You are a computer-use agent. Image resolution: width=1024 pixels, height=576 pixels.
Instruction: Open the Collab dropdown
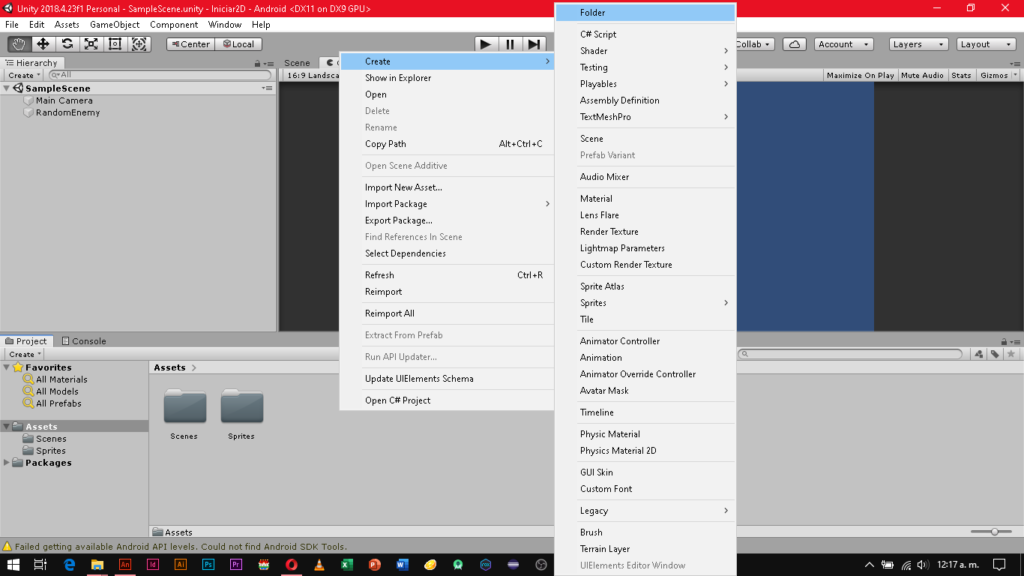coord(756,44)
